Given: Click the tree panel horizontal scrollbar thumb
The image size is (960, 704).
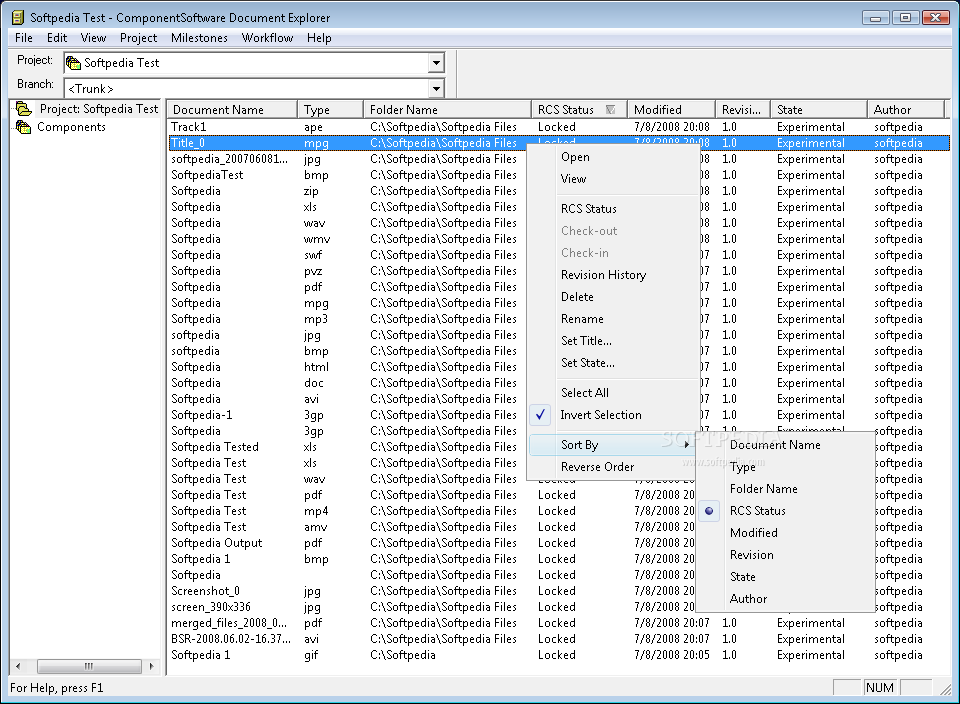Looking at the screenshot, I should [x=89, y=666].
